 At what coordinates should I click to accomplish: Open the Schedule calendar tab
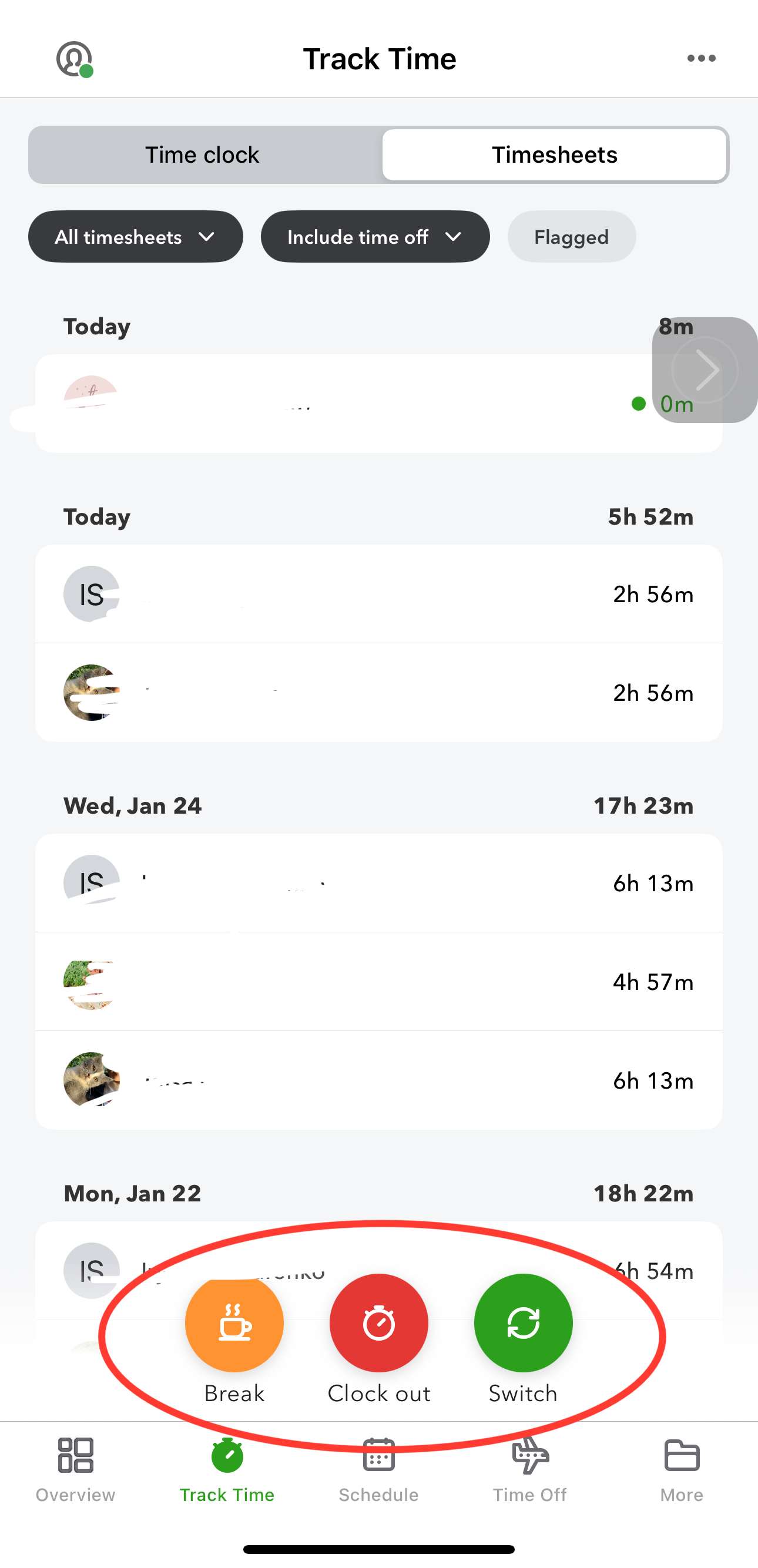click(x=378, y=1469)
